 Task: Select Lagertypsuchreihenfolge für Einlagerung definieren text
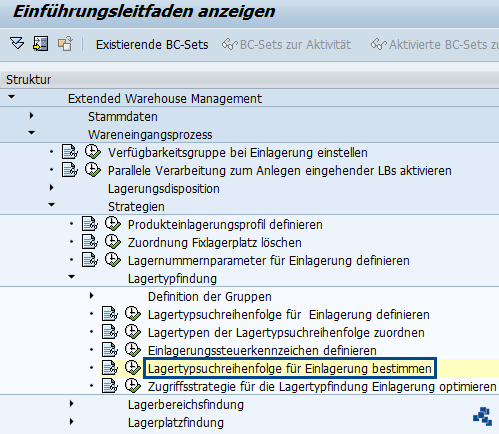(289, 315)
